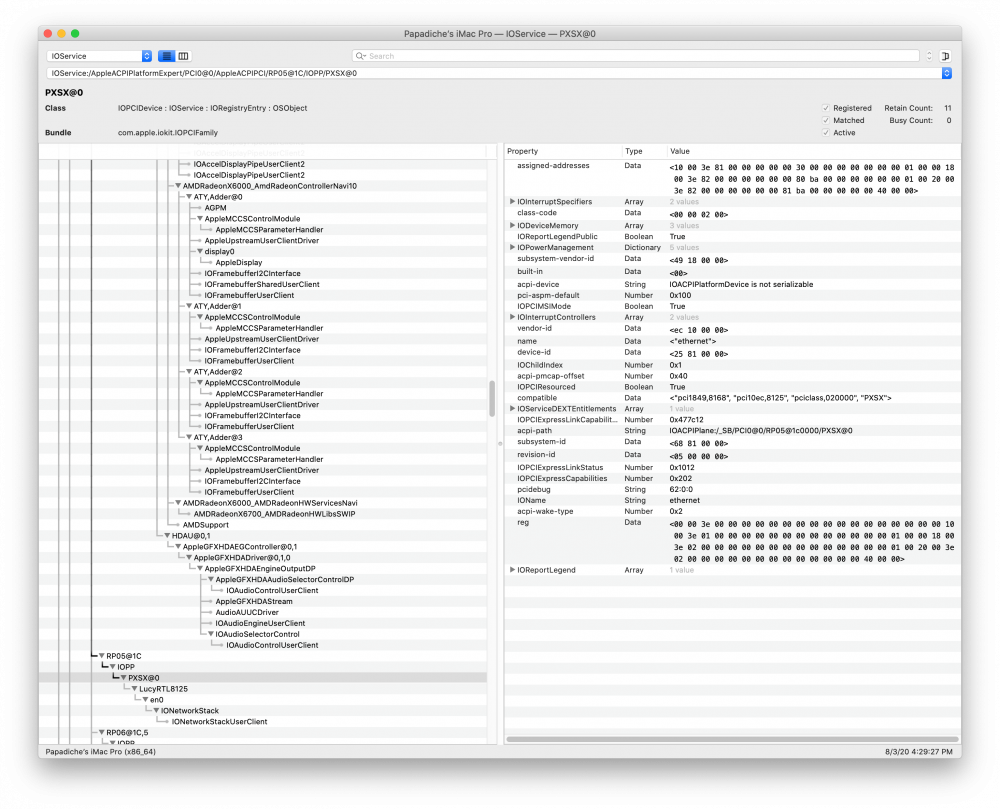Select the RP06@1C,5 tree node

pos(127,732)
